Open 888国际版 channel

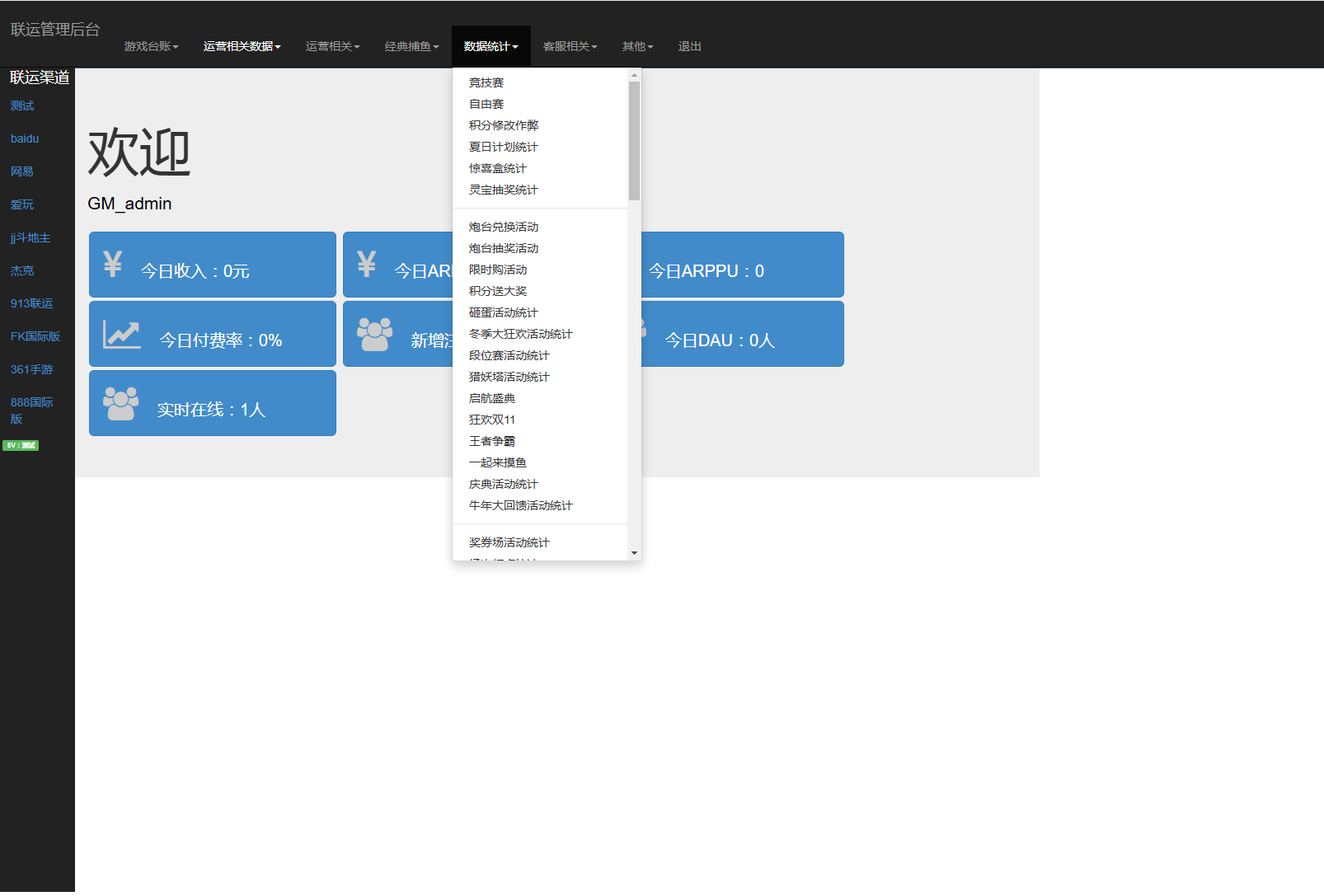click(32, 410)
